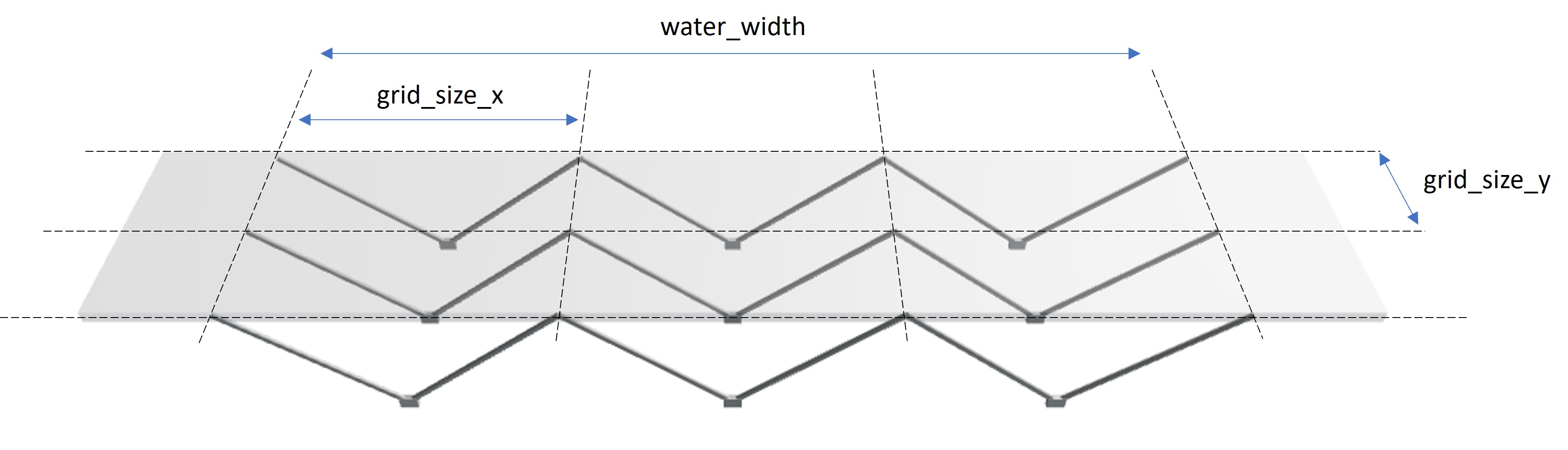The image size is (1568, 450).
Task: Click upper arrowhead of the grid_size_y arrow
Action: click(1384, 160)
